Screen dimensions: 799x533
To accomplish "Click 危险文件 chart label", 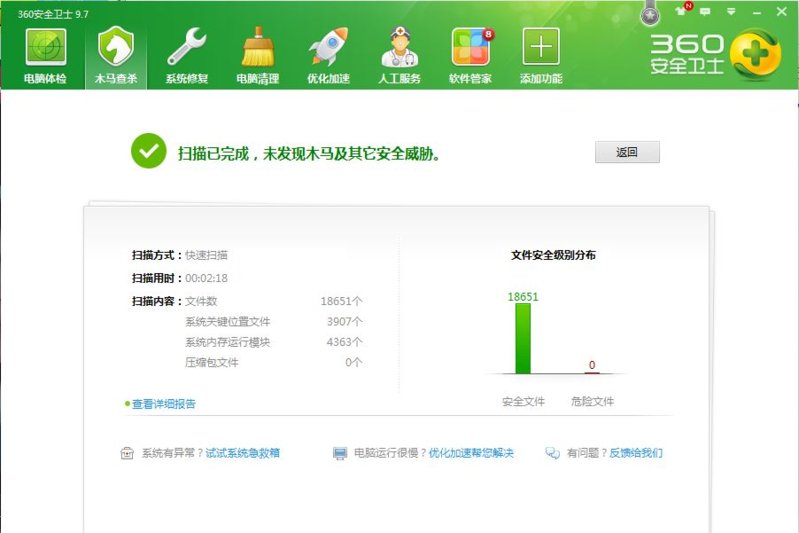I will coord(592,402).
